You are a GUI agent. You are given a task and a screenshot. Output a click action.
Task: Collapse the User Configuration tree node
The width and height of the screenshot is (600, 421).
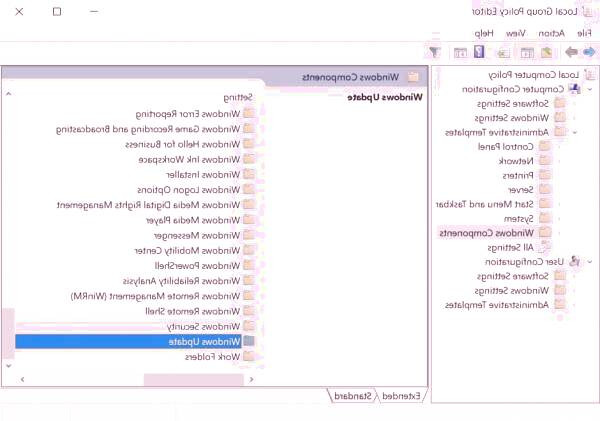coord(591,262)
